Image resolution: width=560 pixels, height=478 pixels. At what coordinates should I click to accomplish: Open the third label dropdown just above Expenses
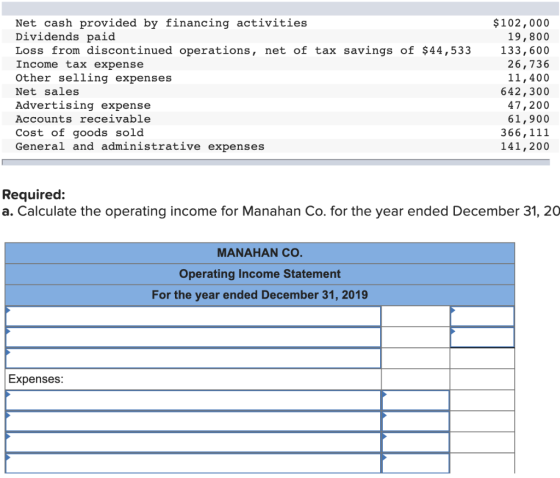point(193,358)
